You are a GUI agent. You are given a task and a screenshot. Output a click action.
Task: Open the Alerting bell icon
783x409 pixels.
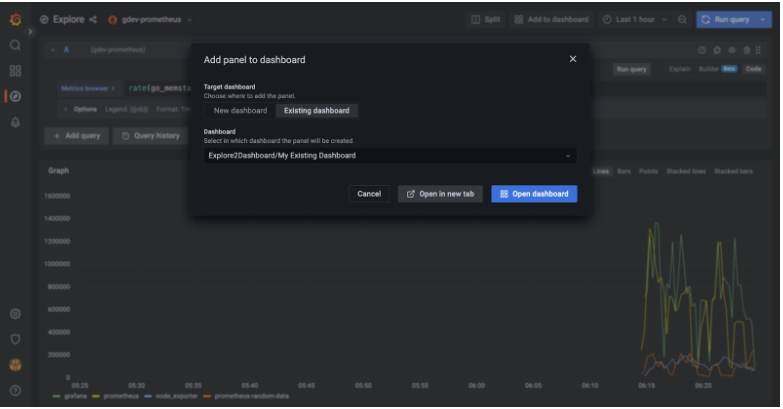[15, 122]
